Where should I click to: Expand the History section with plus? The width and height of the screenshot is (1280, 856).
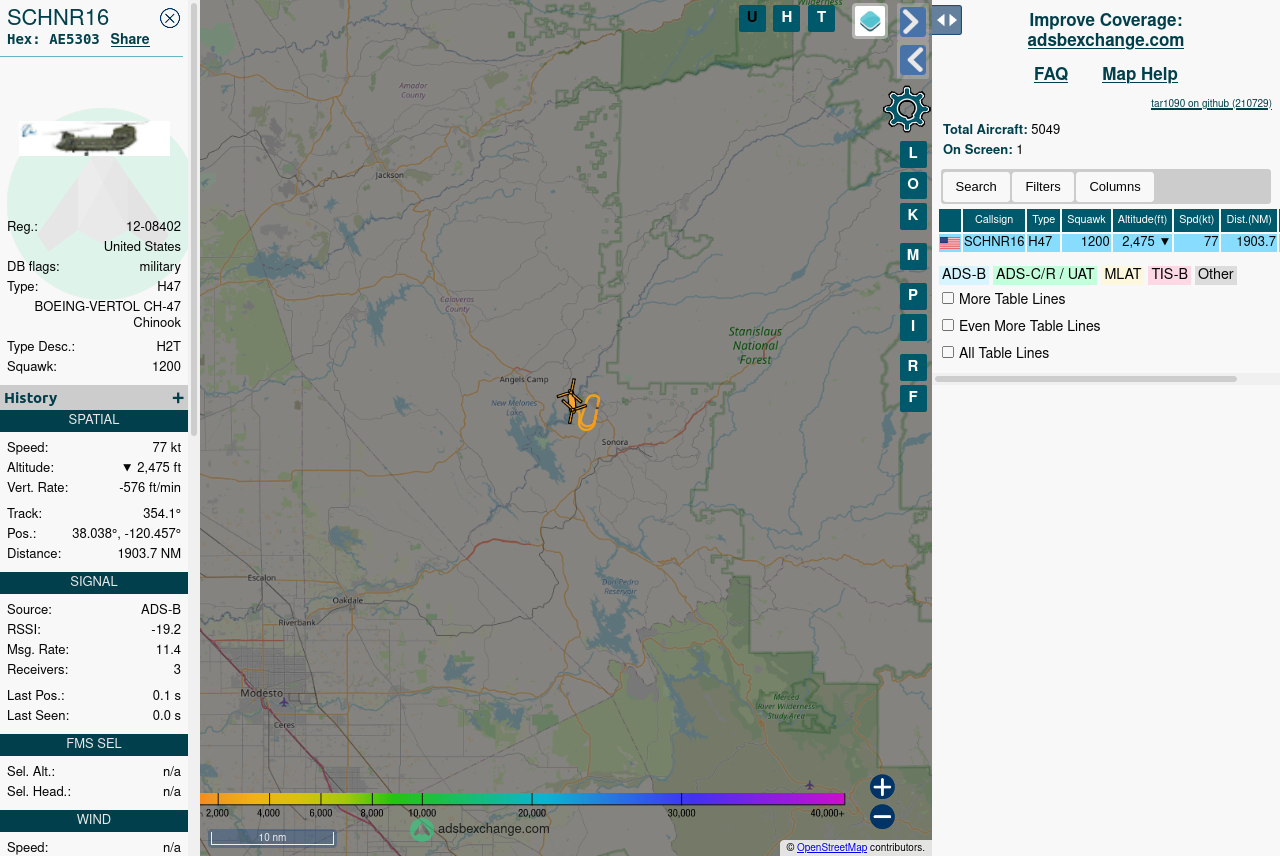[178, 398]
